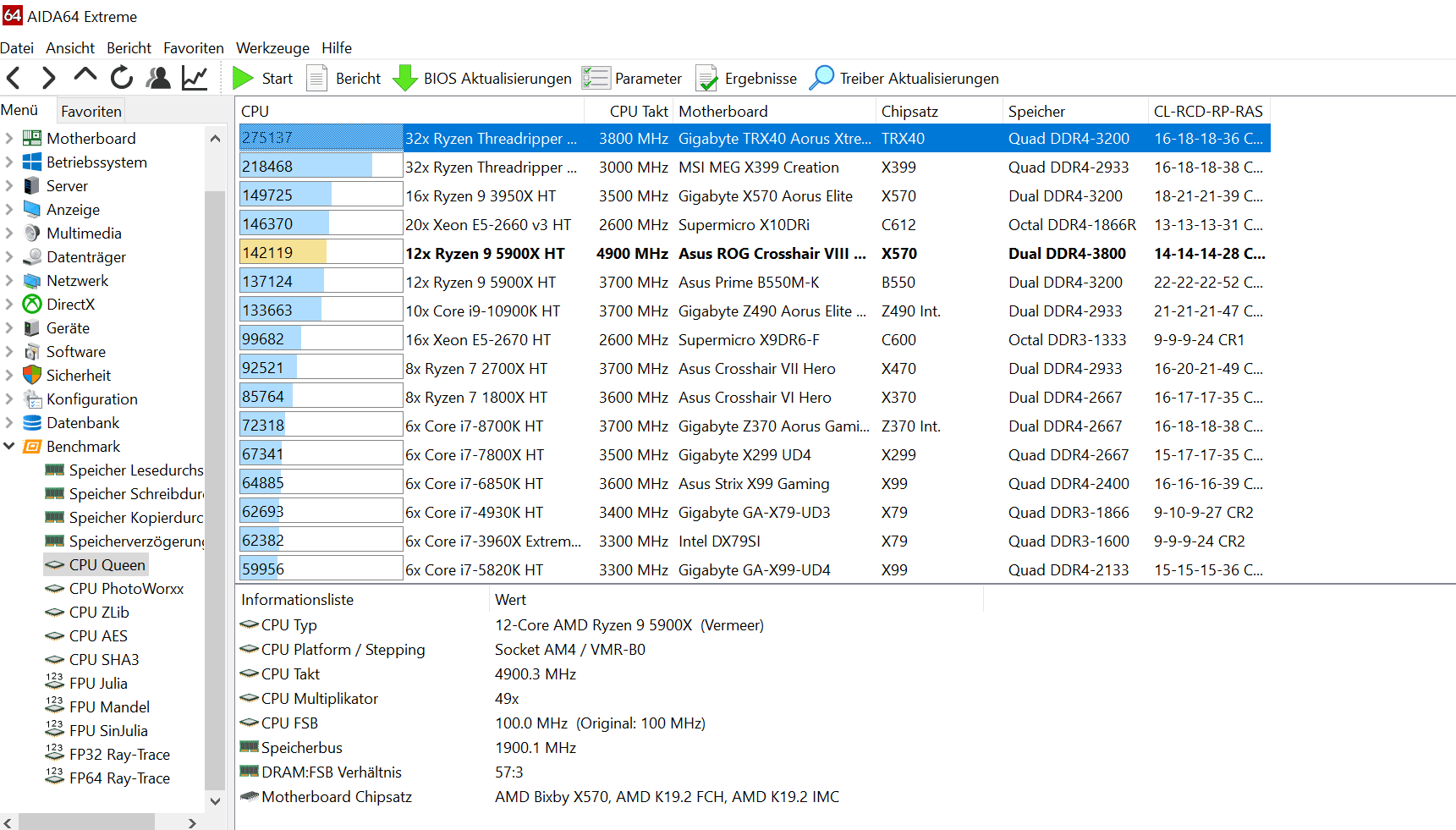Collapse the Benchmark tree node
The image size is (1456, 830).
[x=9, y=446]
